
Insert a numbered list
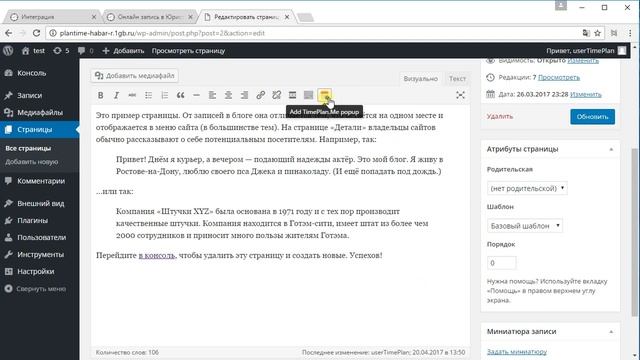click(x=164, y=95)
